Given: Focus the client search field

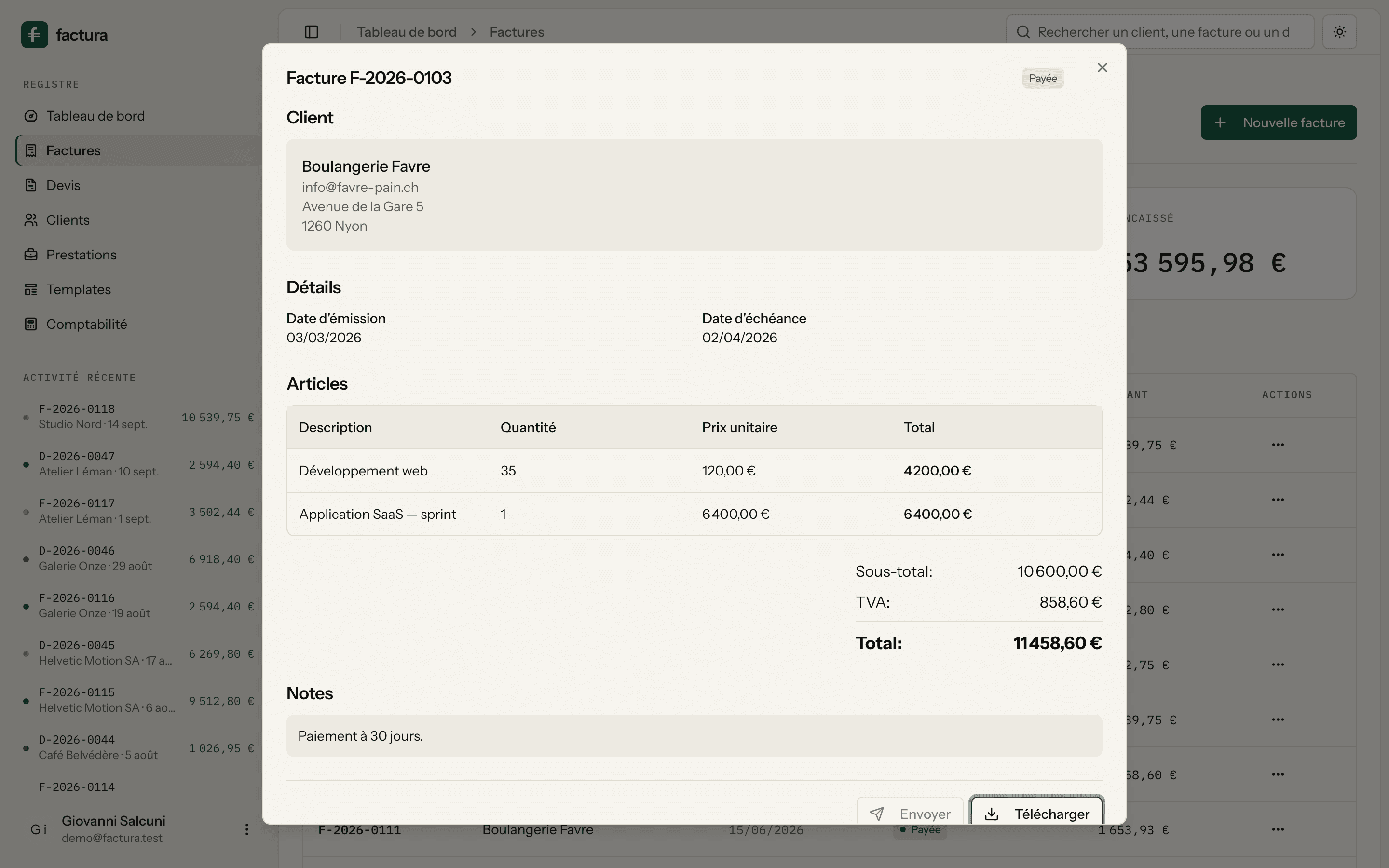Looking at the screenshot, I should point(1160,32).
